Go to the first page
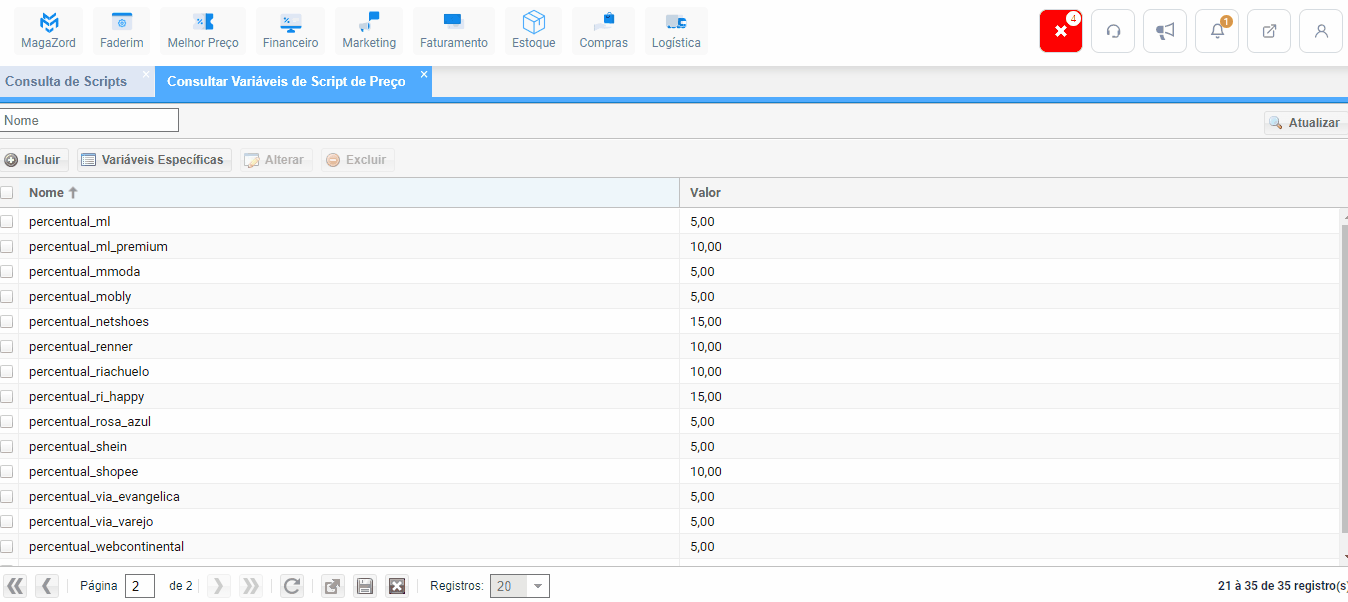1348x602 pixels. (15, 586)
